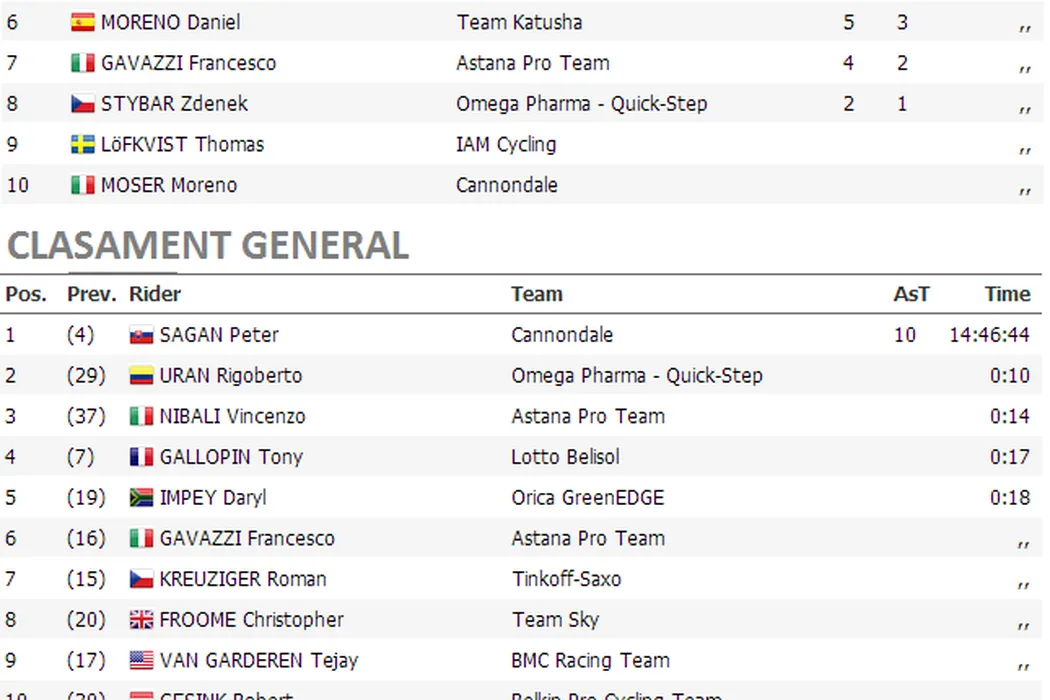Image resolution: width=1050 pixels, height=700 pixels.
Task: Click the Colombian flag beside URAN Rigoberto
Action: tap(141, 377)
